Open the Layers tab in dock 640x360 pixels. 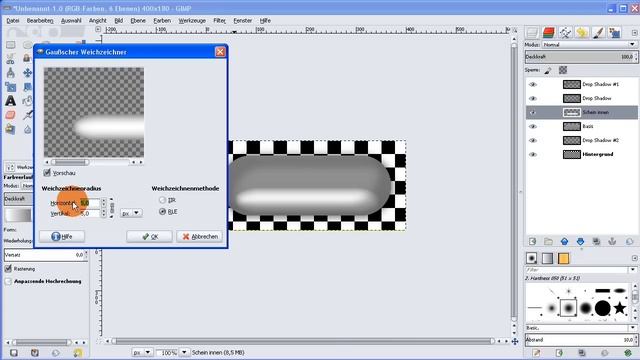(532, 33)
